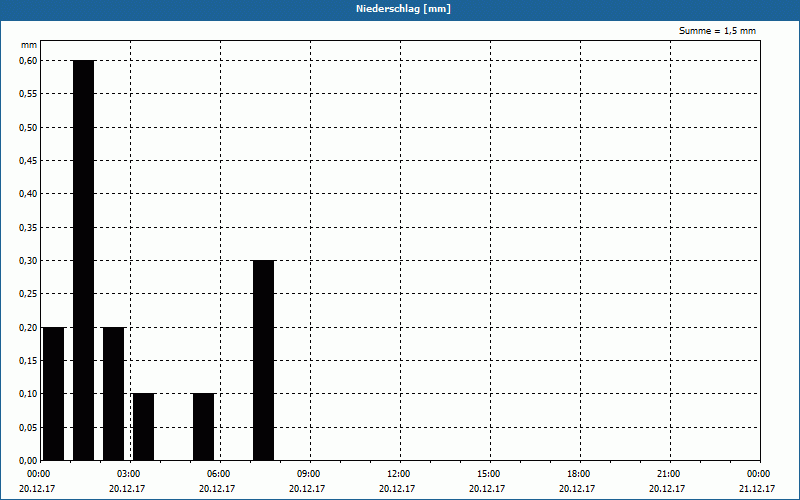The image size is (800, 500).
Task: Click the tallest bar reaching 0,60 mm
Action: [x=84, y=260]
